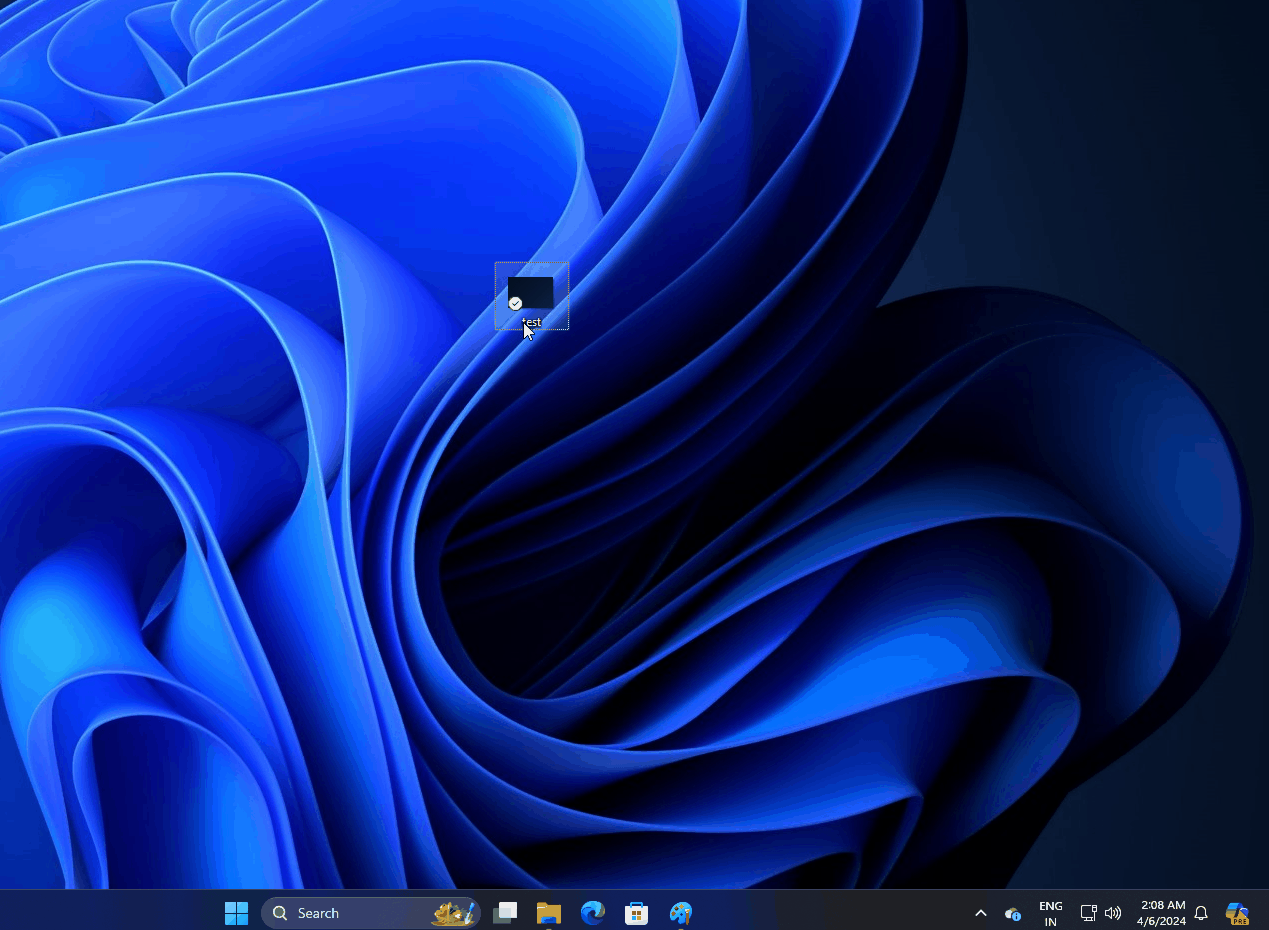Show hidden system tray icons
This screenshot has height=930, width=1269.
[x=981, y=913]
